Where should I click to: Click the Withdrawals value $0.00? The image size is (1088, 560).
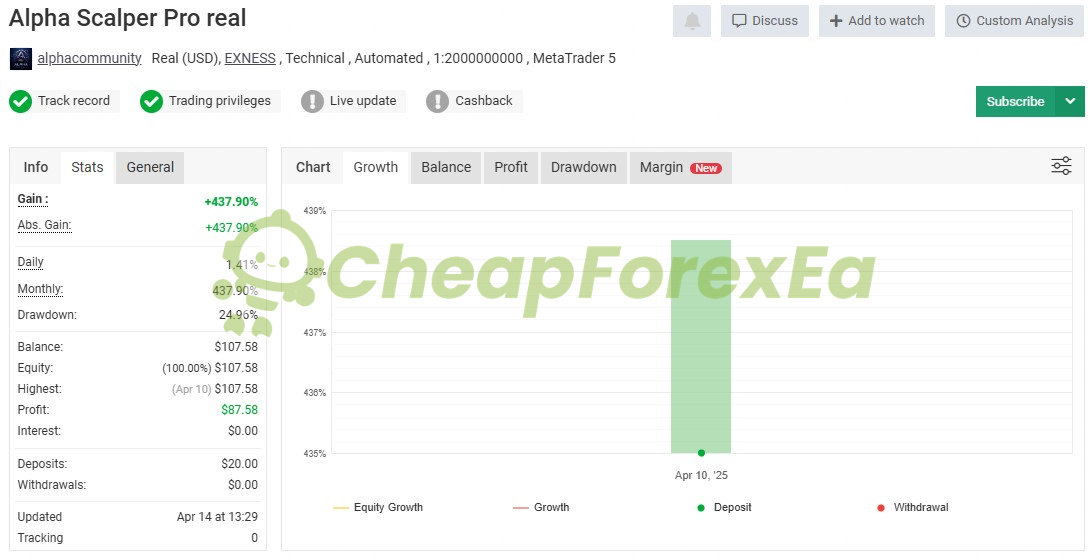tap(243, 485)
